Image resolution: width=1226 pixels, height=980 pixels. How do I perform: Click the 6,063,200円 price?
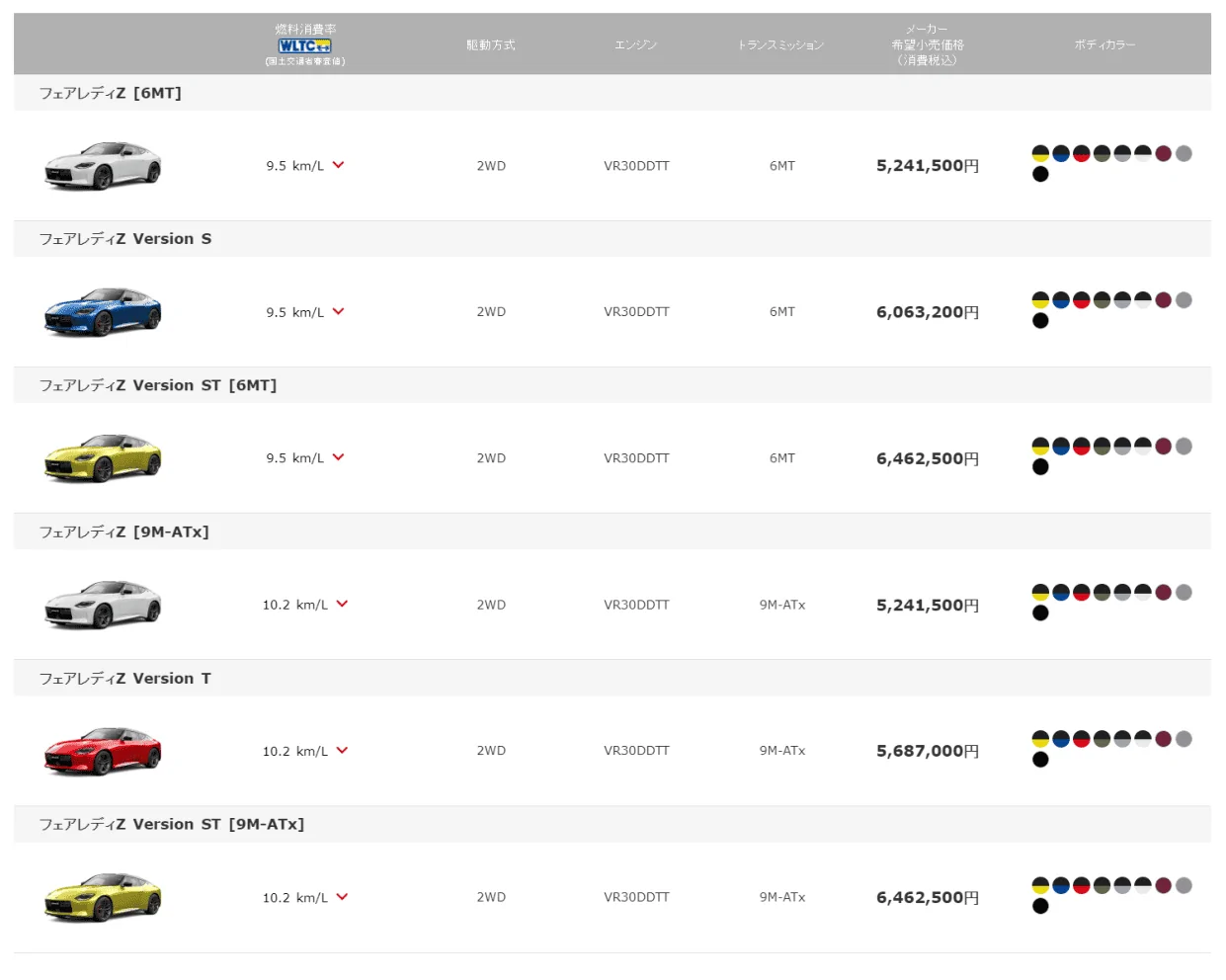tap(928, 312)
